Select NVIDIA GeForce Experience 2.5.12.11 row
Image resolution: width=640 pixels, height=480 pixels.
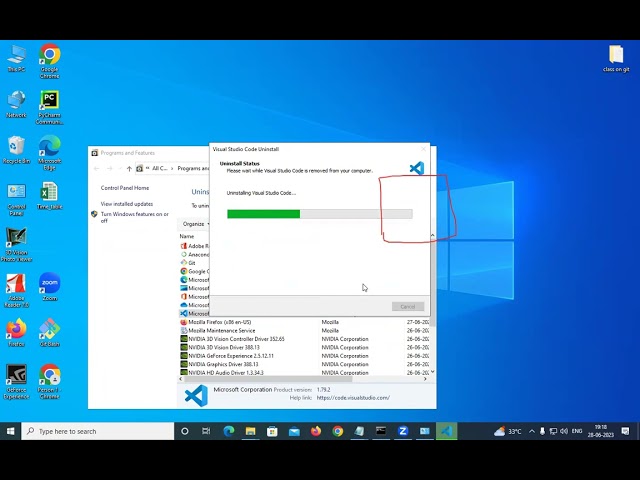point(304,356)
